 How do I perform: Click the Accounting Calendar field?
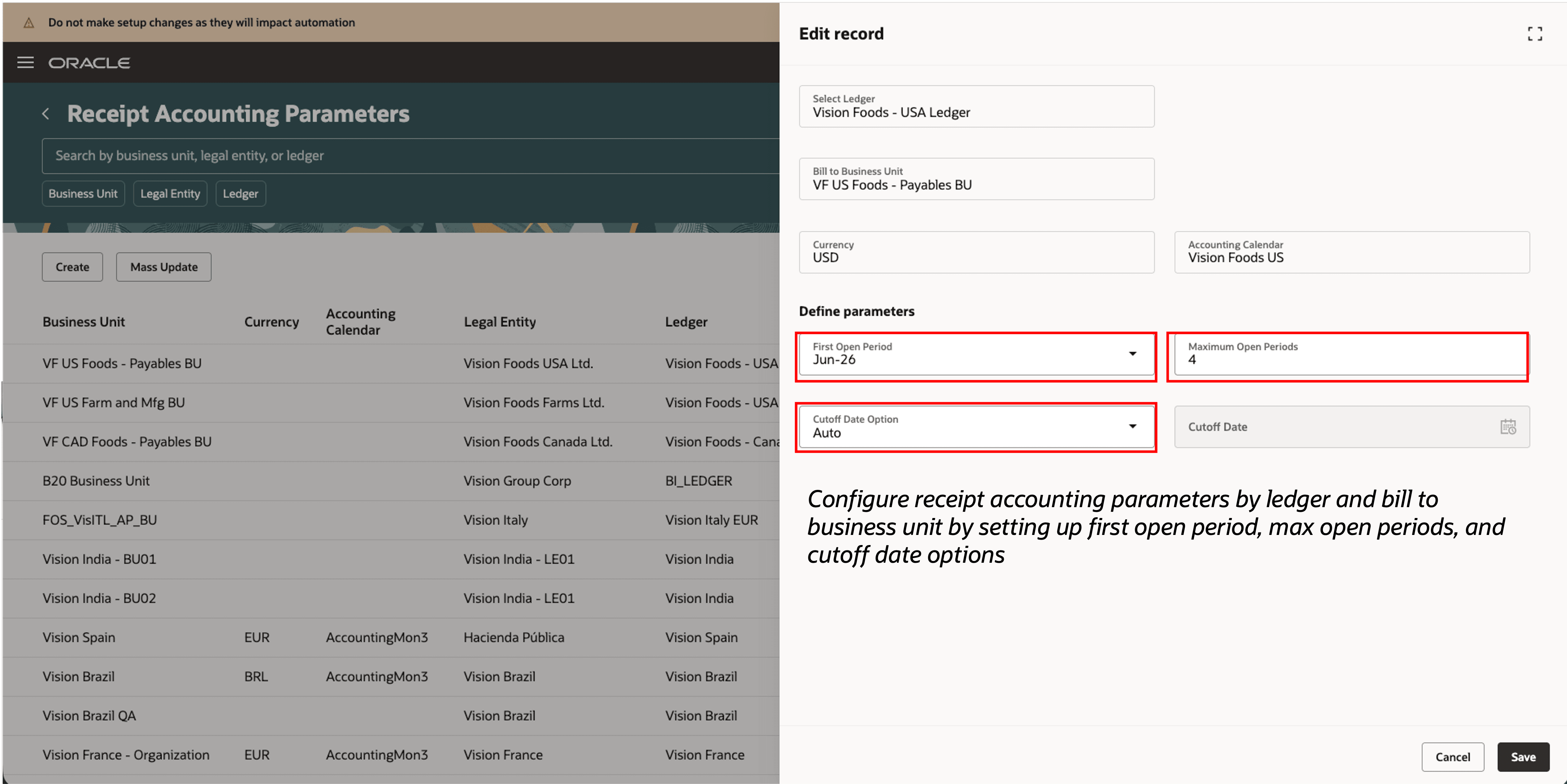coord(1352,252)
